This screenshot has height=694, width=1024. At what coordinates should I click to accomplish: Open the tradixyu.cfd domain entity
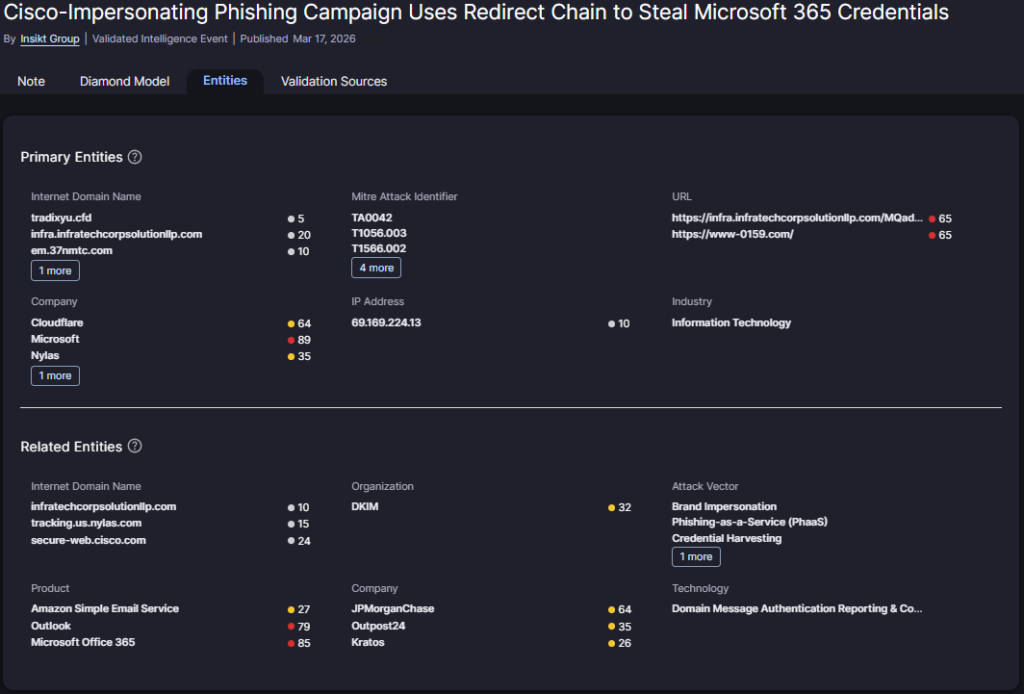click(61, 217)
